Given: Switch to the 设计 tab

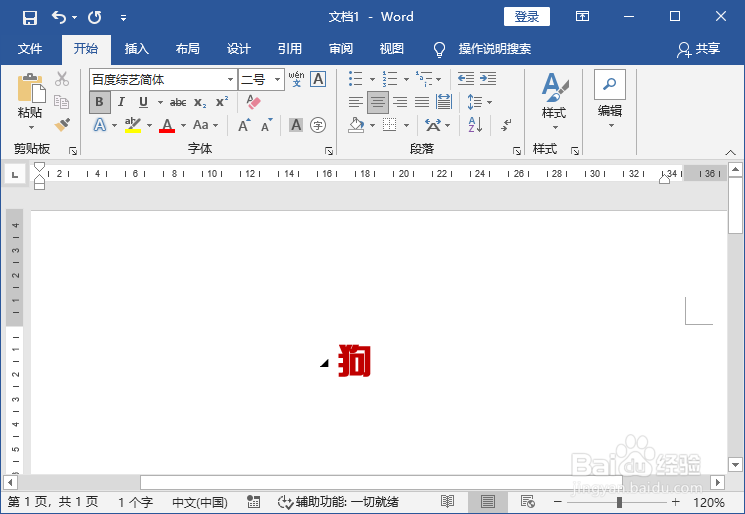Looking at the screenshot, I should pyautogui.click(x=239, y=48).
